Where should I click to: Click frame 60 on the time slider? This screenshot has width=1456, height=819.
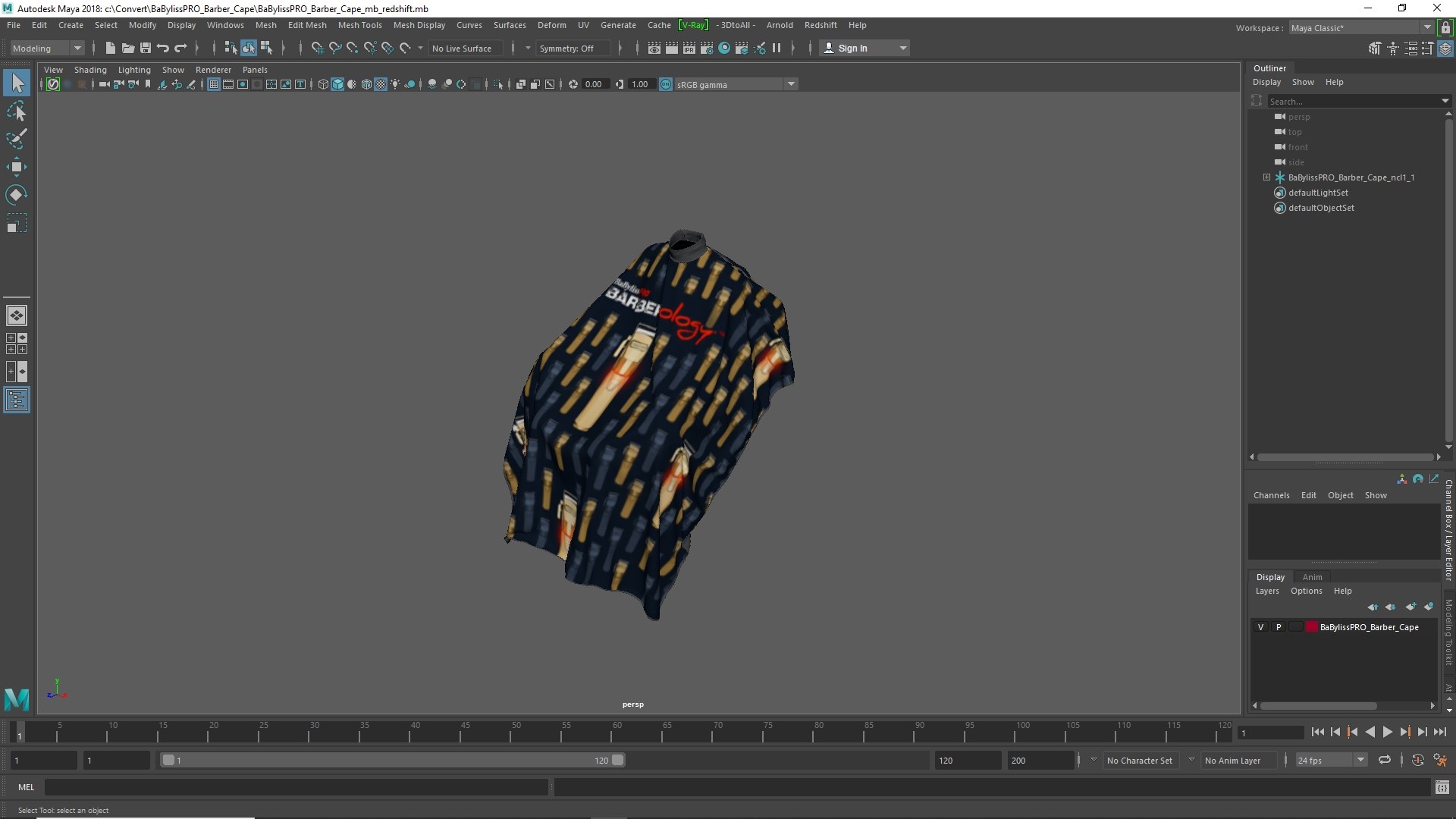(x=617, y=732)
